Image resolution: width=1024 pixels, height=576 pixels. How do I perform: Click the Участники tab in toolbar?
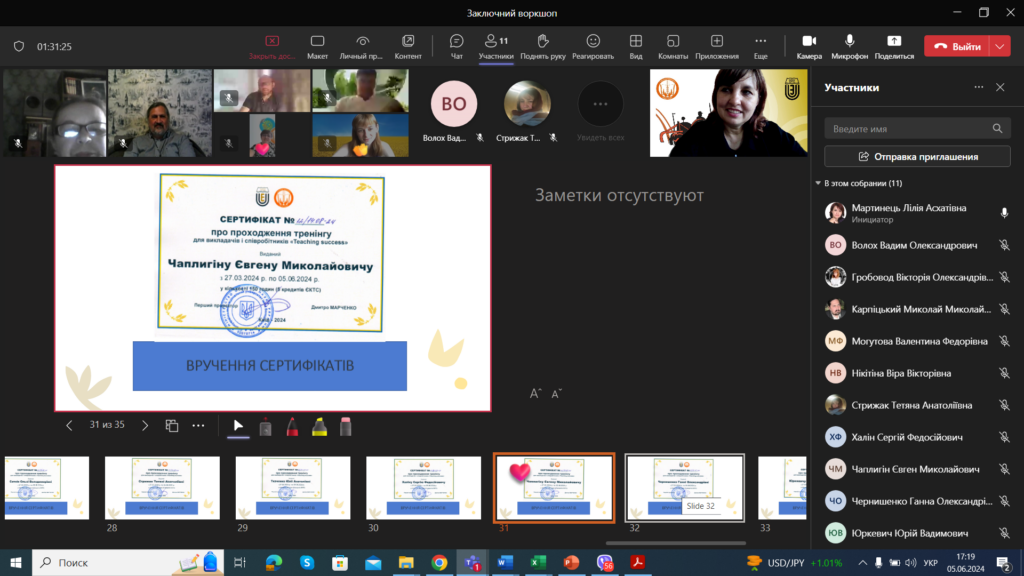(x=495, y=45)
